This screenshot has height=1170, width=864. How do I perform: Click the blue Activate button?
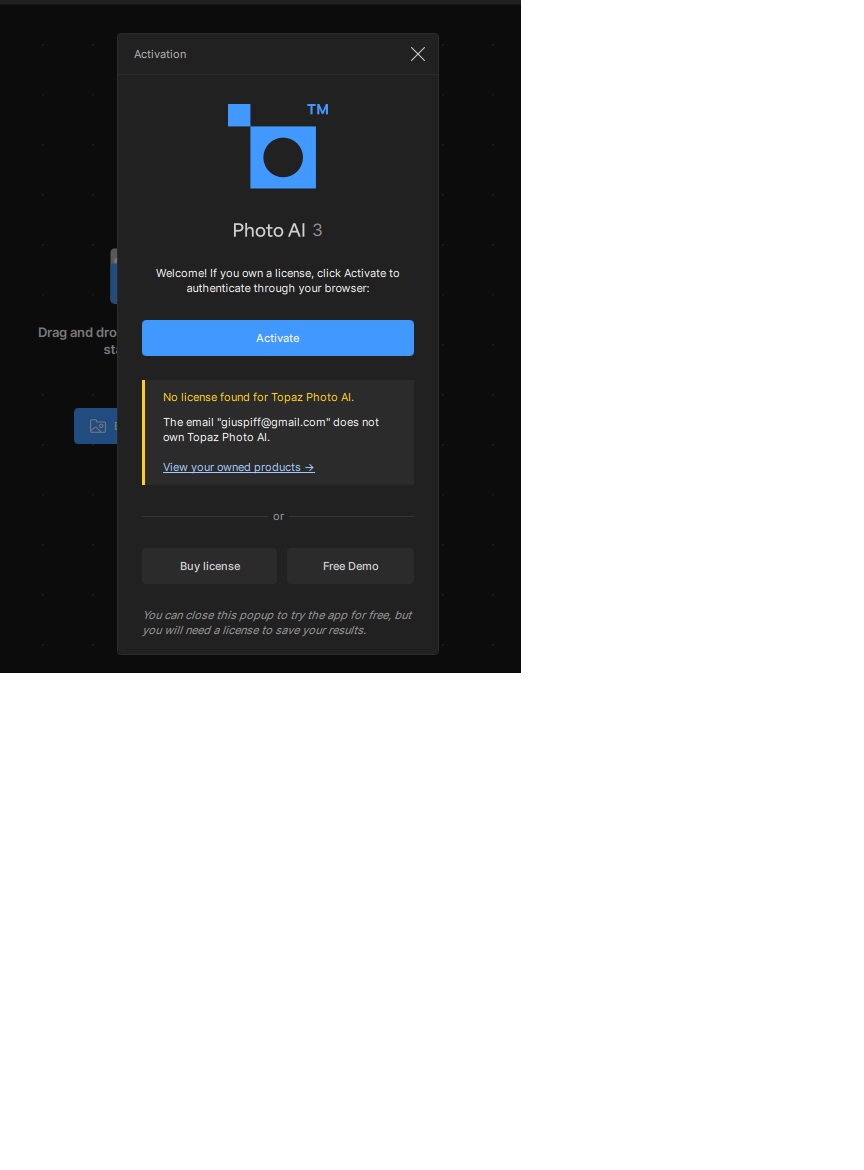click(278, 338)
